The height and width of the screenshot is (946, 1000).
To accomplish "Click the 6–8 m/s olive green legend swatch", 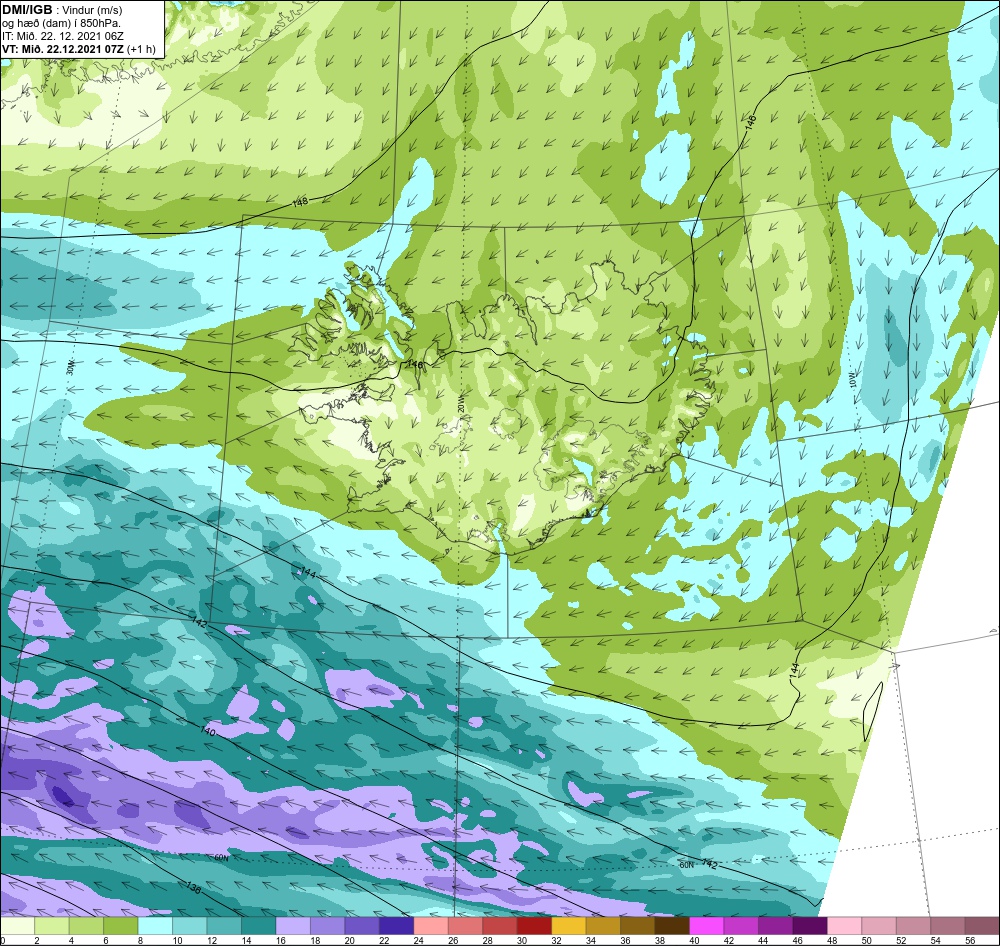I will [x=121, y=926].
